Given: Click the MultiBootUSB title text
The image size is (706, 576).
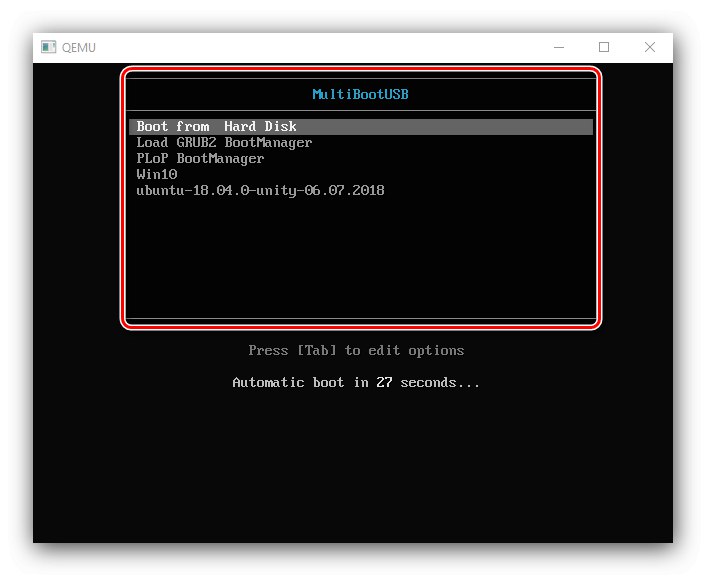Looking at the screenshot, I should coord(361,94).
